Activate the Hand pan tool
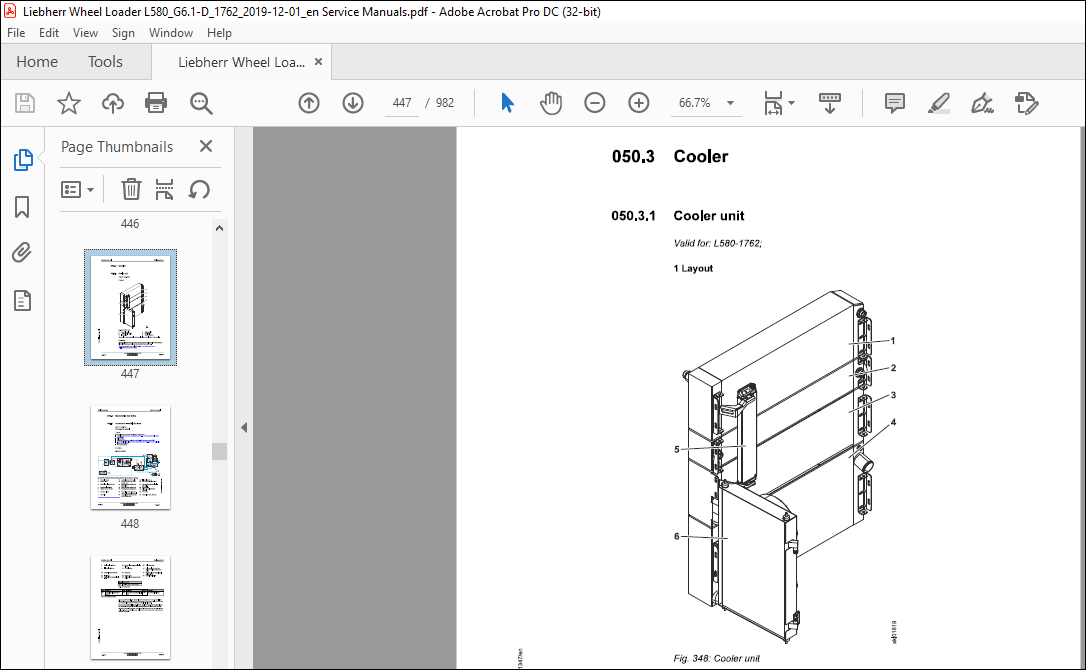This screenshot has width=1086, height=670. pyautogui.click(x=551, y=103)
